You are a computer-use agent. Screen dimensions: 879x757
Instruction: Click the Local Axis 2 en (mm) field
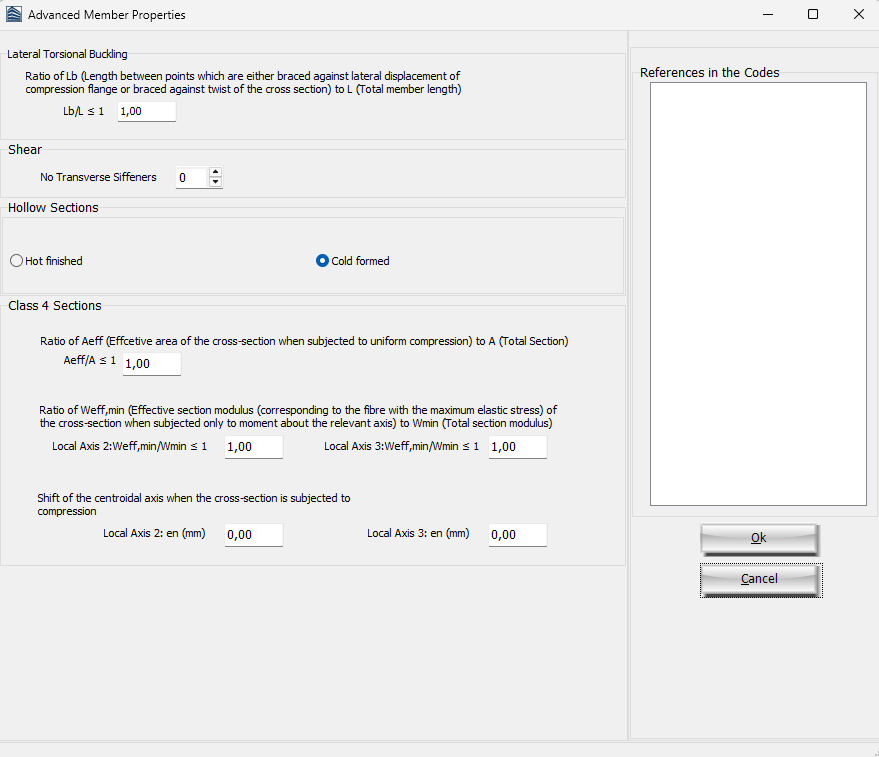pos(254,535)
